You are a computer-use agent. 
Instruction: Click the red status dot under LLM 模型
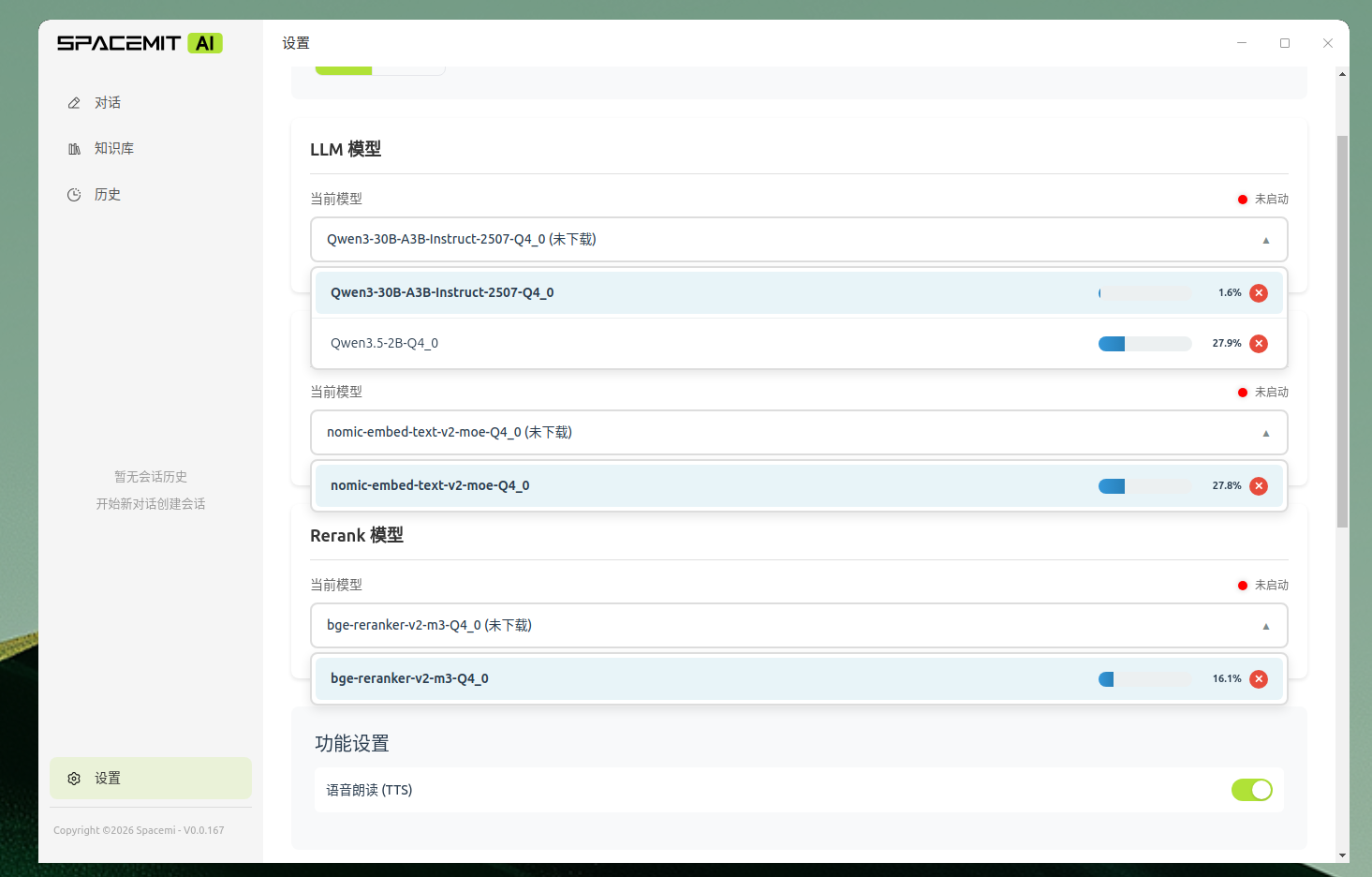pyautogui.click(x=1243, y=200)
